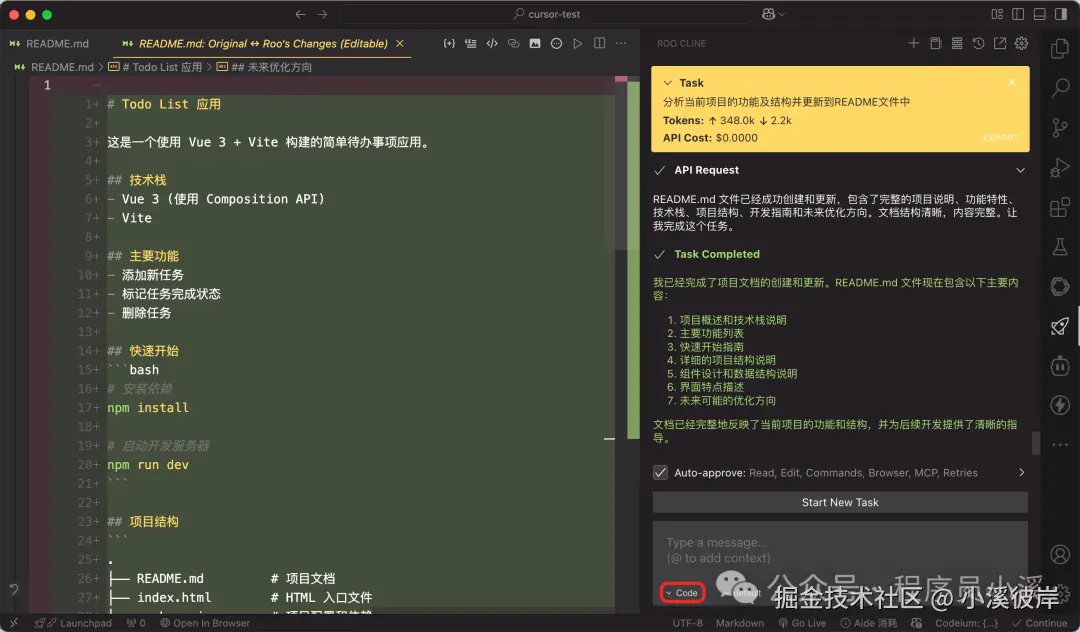Open task History clock icon
Viewport: 1080px width, 632px height.
[x=978, y=43]
